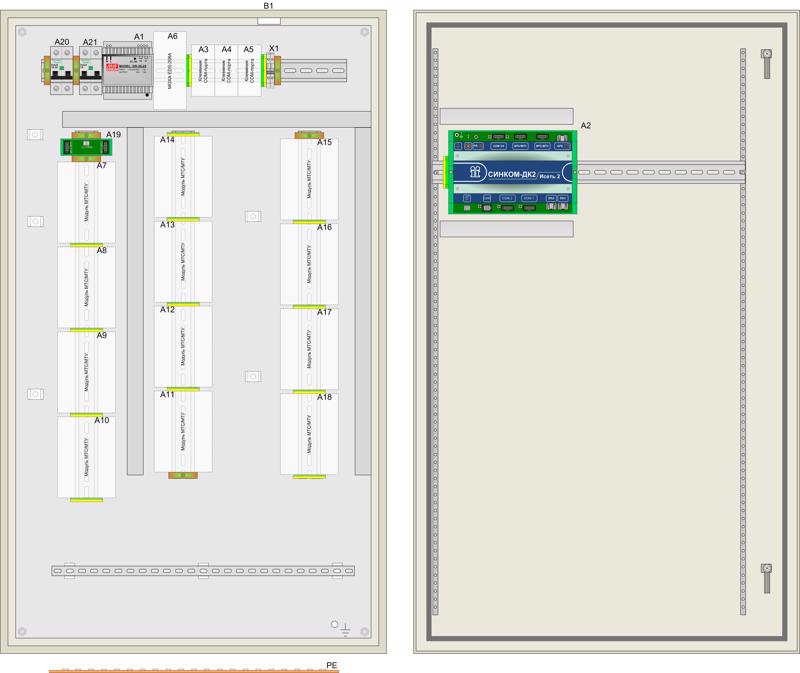Click the B1 element on the cabinet top

point(268,17)
